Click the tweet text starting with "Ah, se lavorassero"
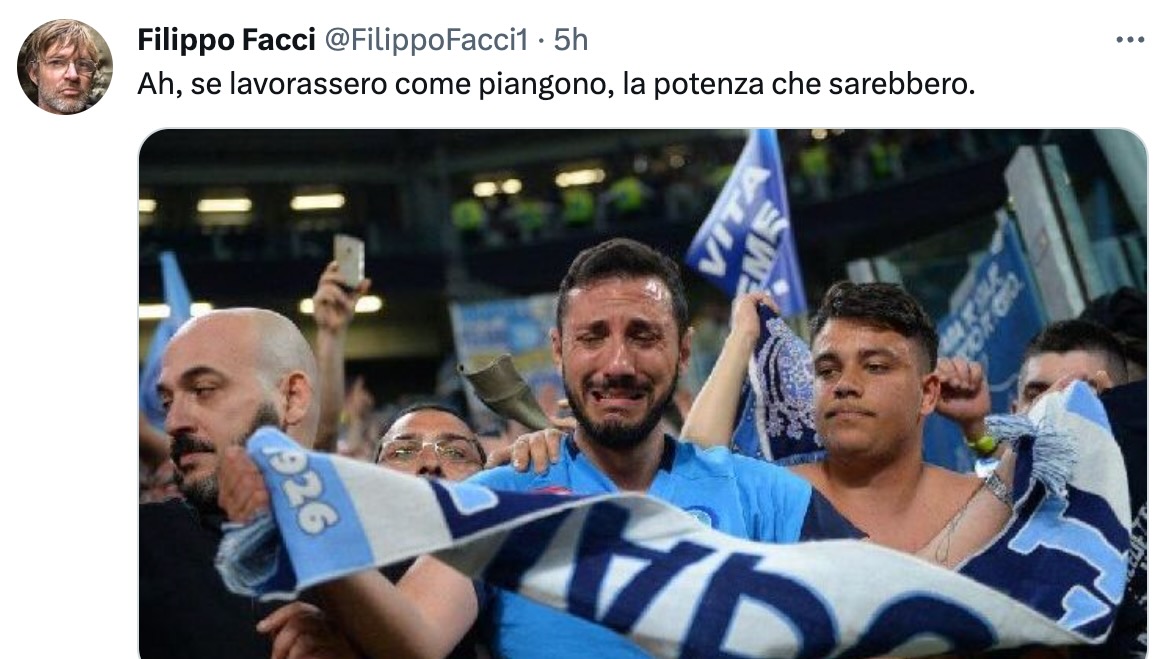The width and height of the screenshot is (1172, 659). [x=556, y=84]
